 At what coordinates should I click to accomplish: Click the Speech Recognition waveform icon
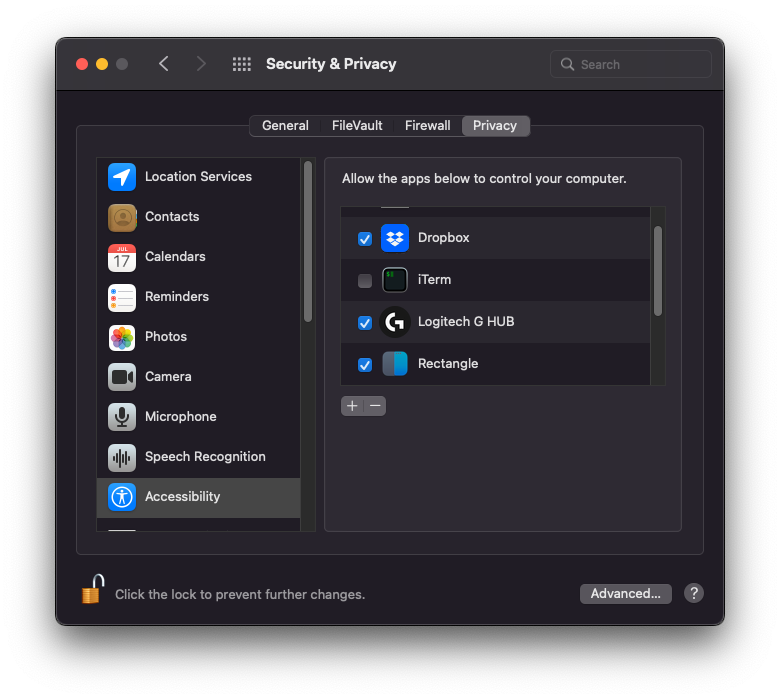pyautogui.click(x=122, y=457)
